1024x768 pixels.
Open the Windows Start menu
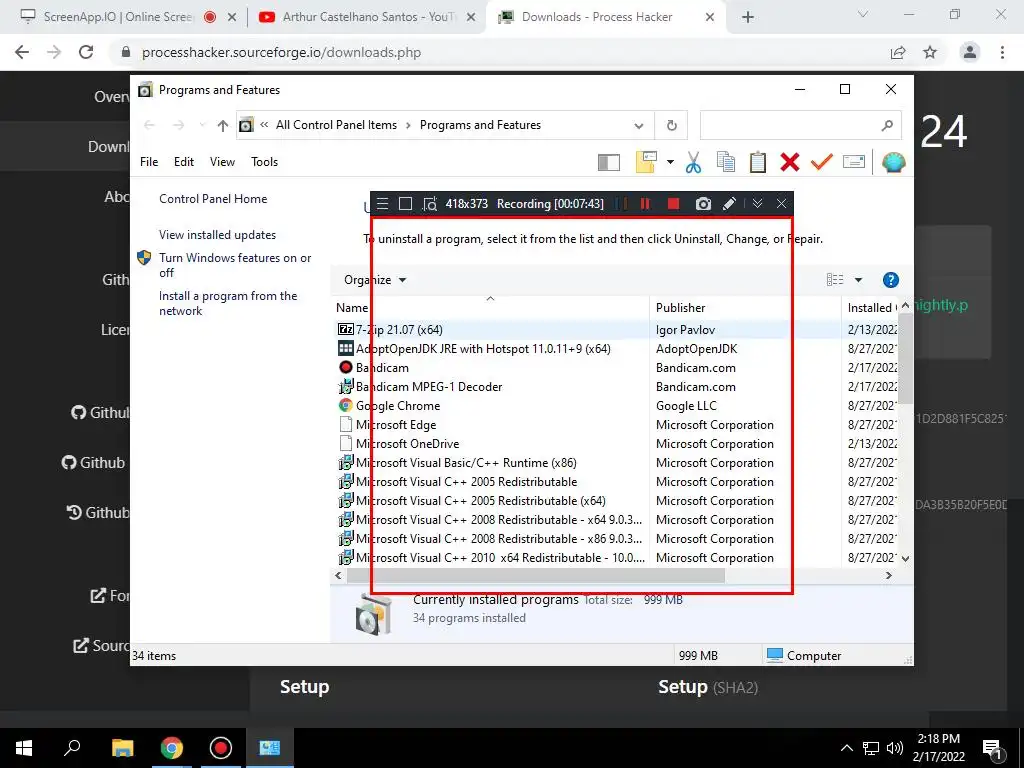pos(24,748)
